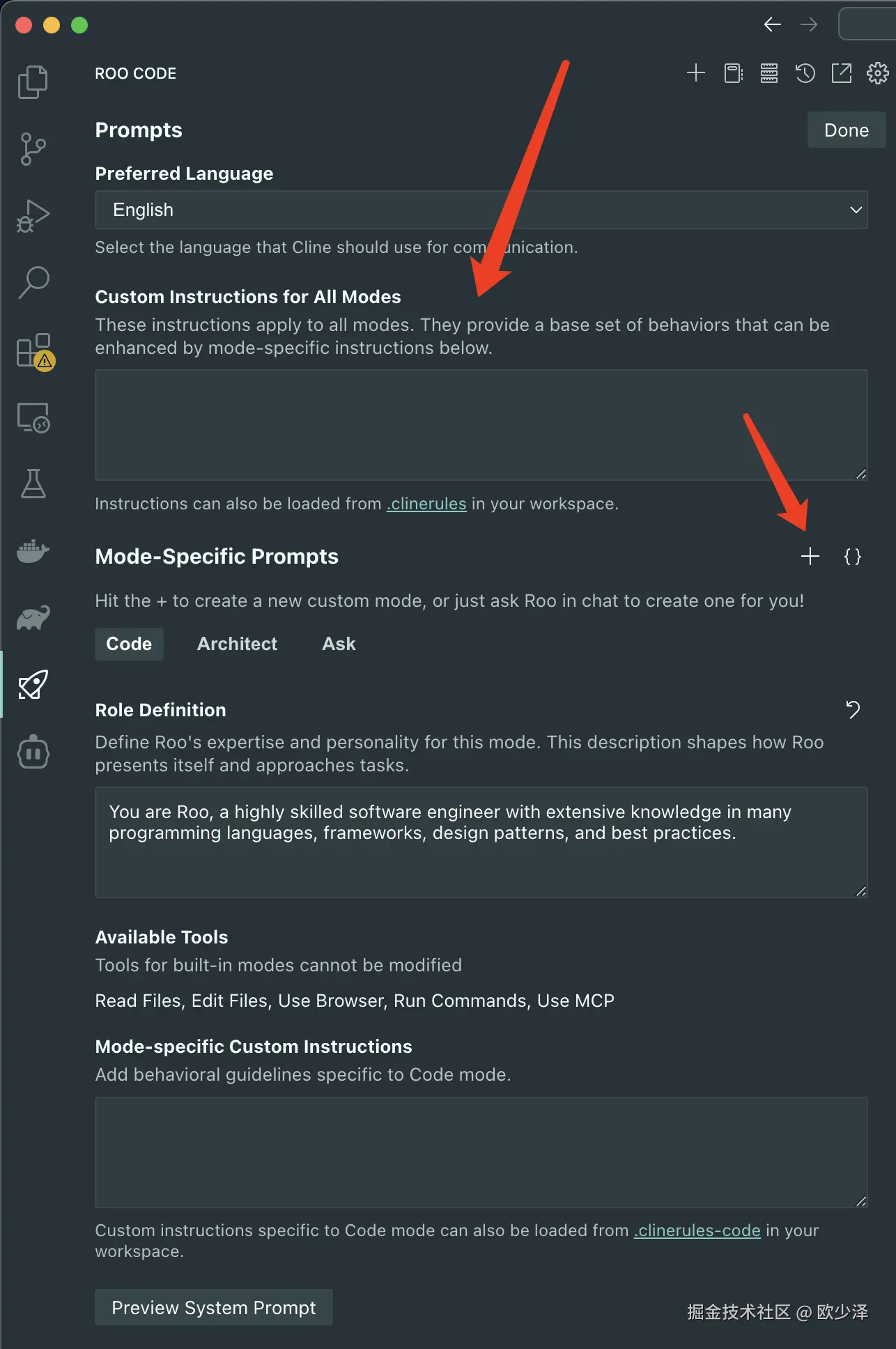Click the Preview System Prompt button
This screenshot has height=1349, width=896.
tap(213, 1308)
